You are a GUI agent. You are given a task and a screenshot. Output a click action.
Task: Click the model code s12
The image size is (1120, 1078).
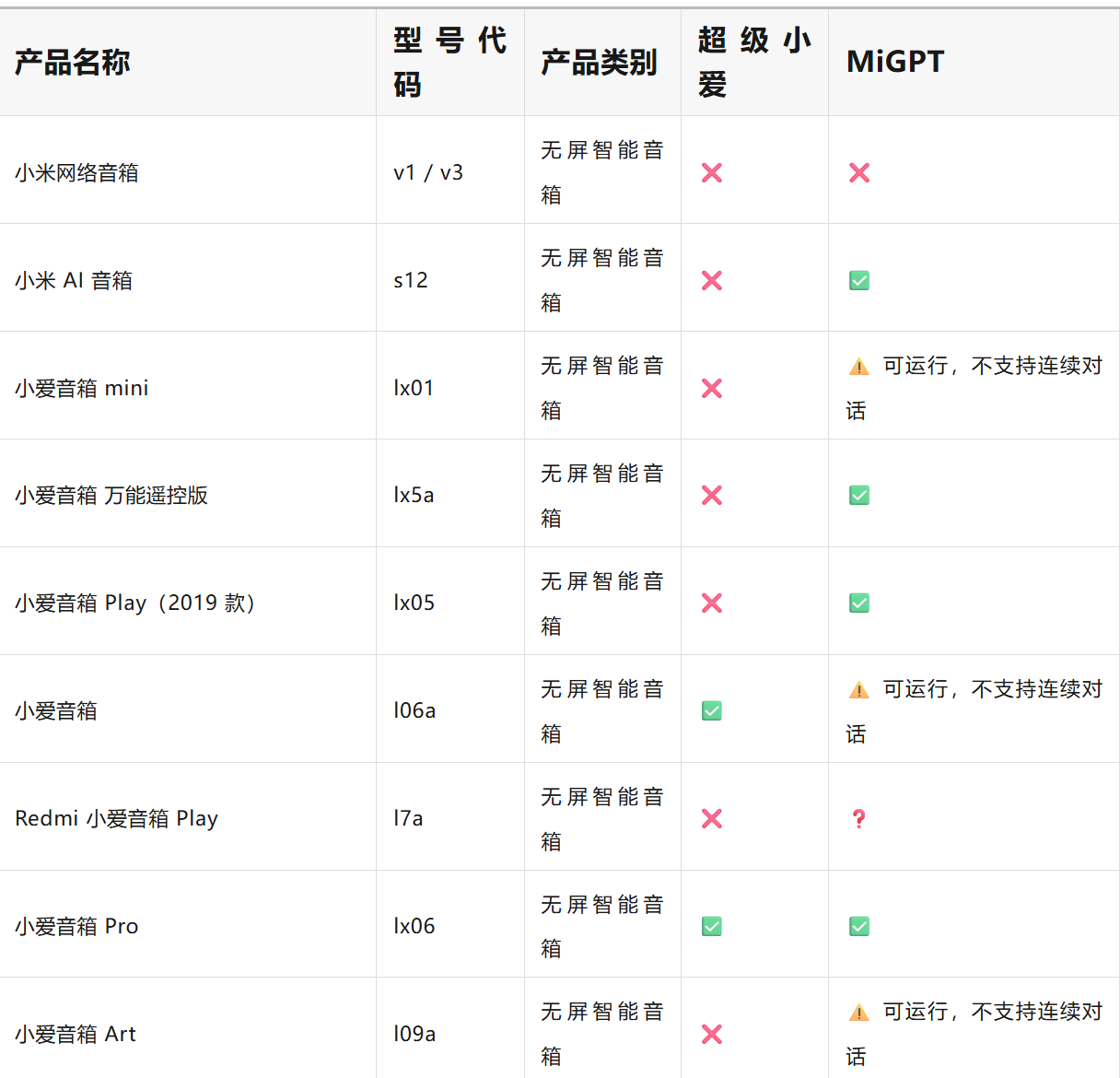(411, 280)
